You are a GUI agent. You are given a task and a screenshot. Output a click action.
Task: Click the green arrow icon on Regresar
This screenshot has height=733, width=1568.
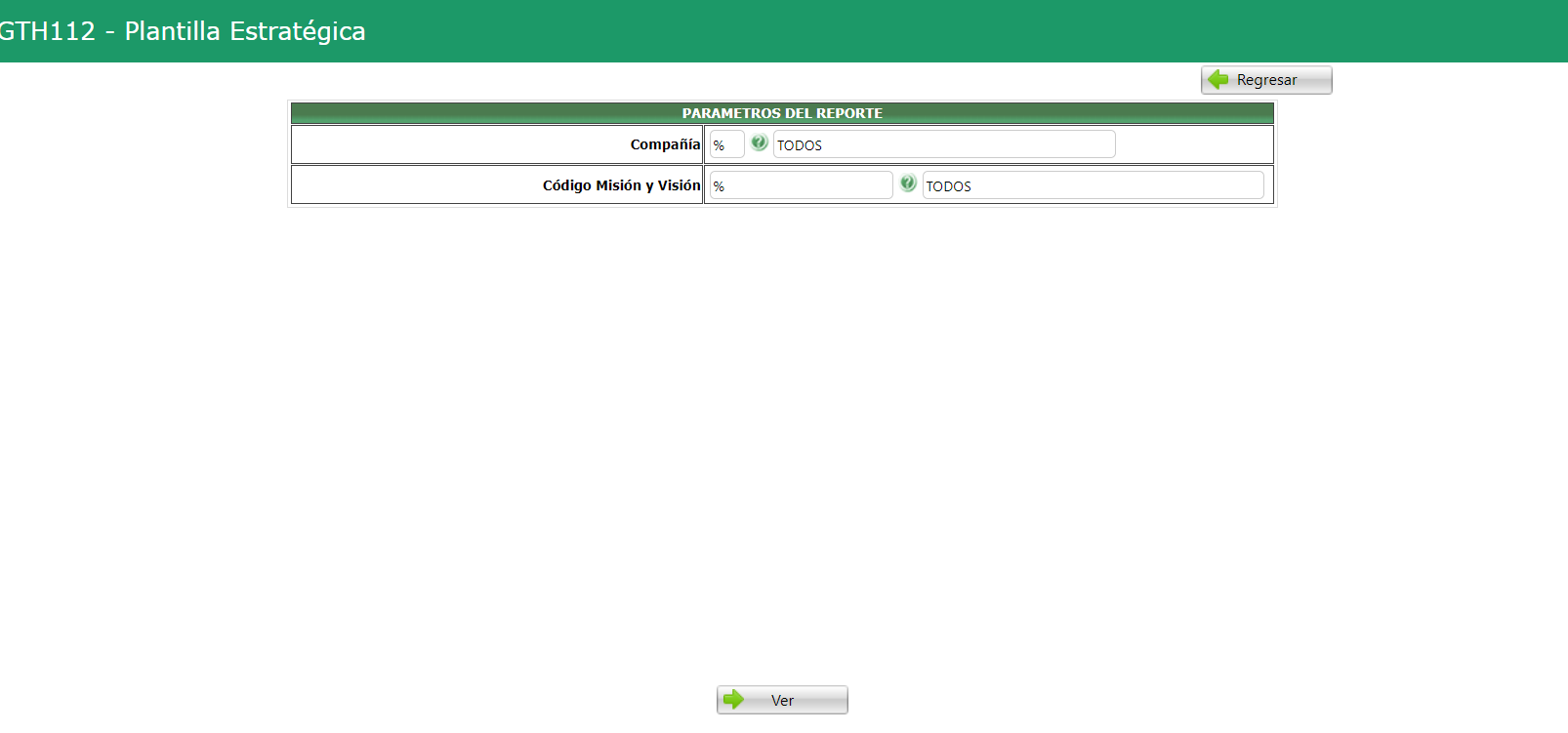(1218, 79)
